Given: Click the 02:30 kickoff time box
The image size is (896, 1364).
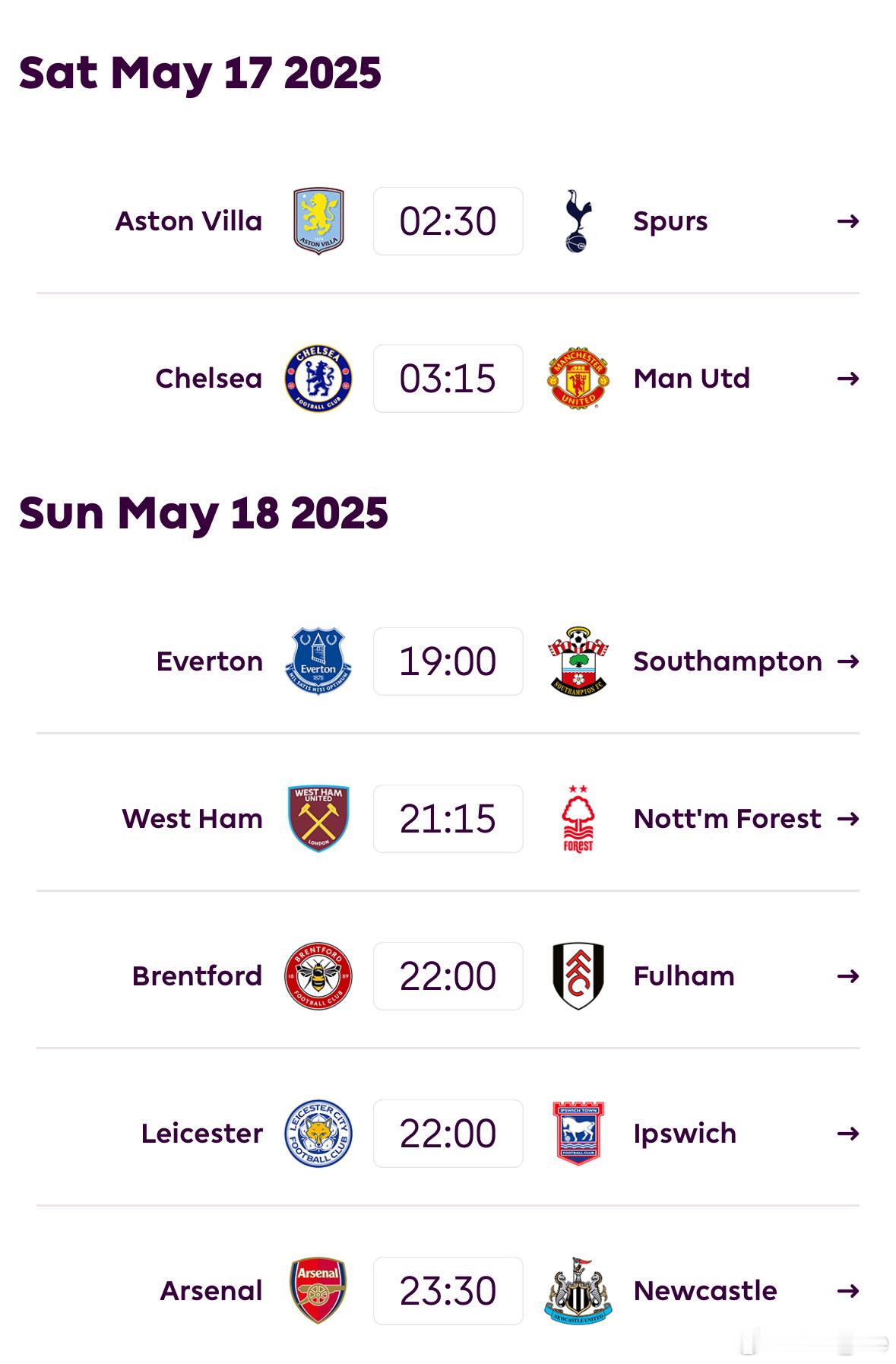Looking at the screenshot, I should pyautogui.click(x=448, y=221).
